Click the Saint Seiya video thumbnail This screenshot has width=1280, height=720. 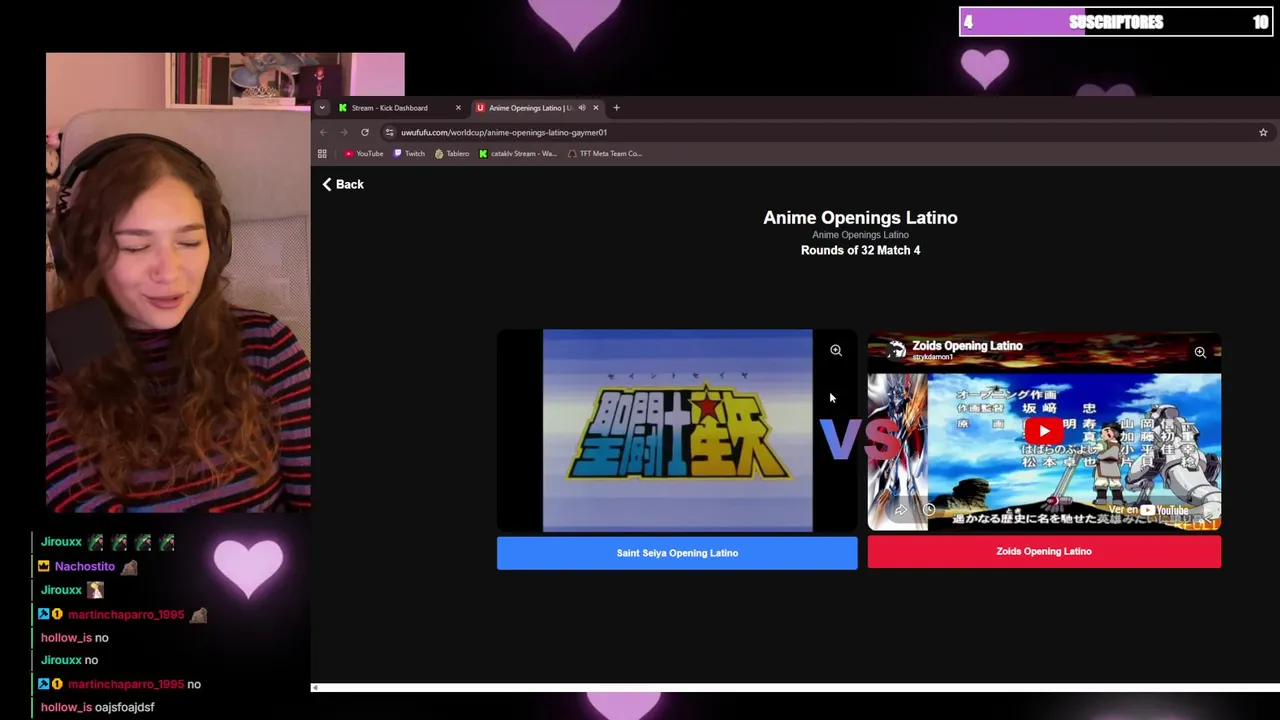pyautogui.click(x=677, y=430)
